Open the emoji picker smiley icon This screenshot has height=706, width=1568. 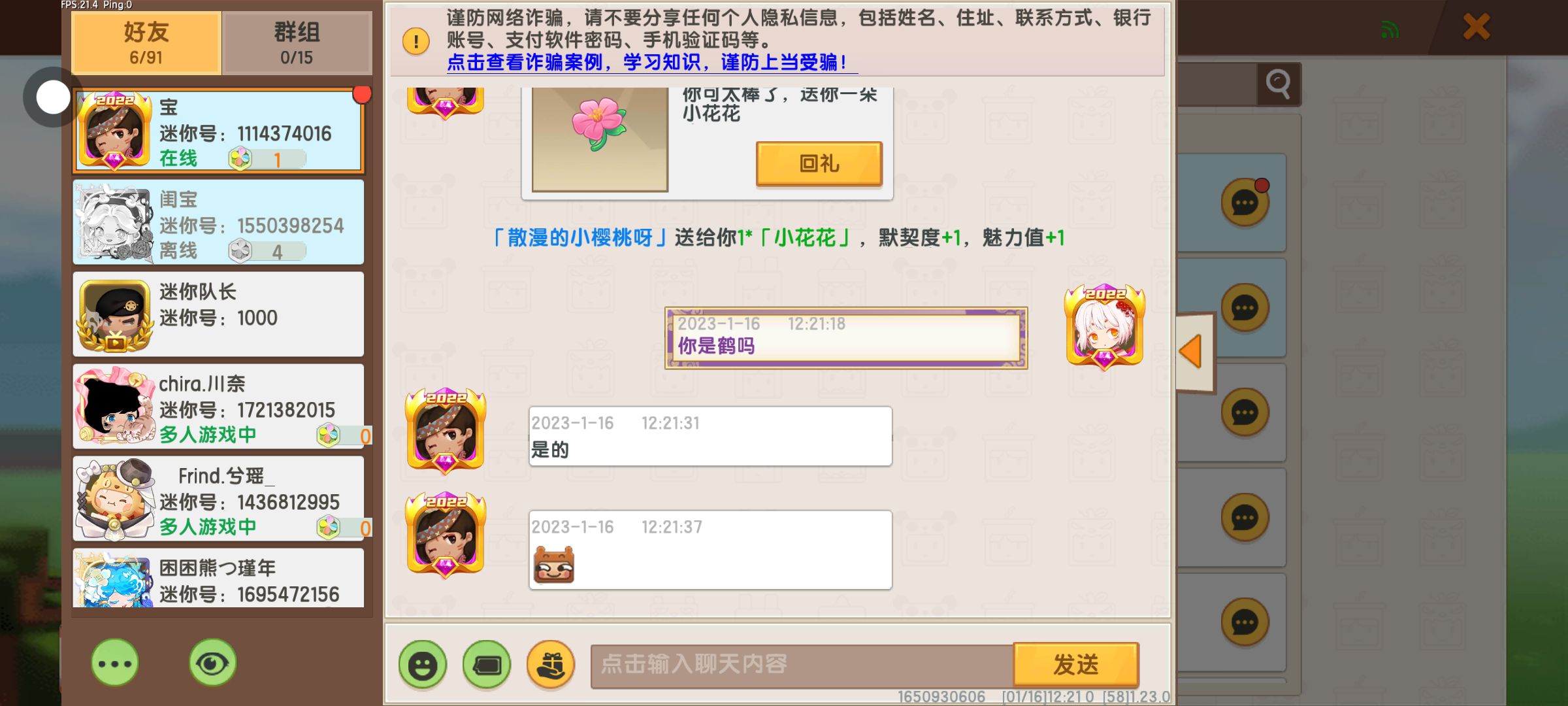(x=423, y=665)
